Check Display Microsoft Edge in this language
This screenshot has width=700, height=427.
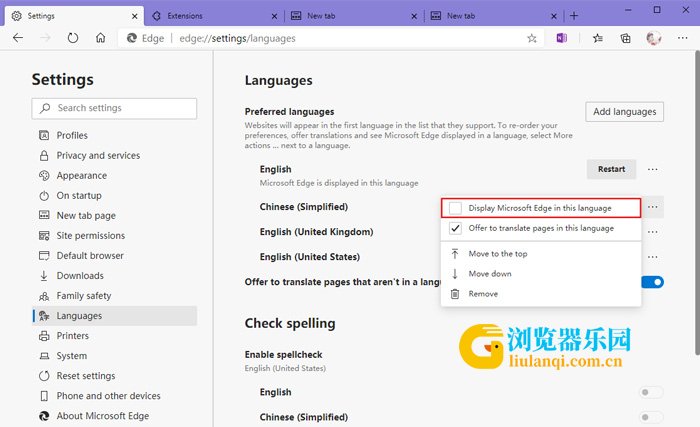(x=455, y=208)
